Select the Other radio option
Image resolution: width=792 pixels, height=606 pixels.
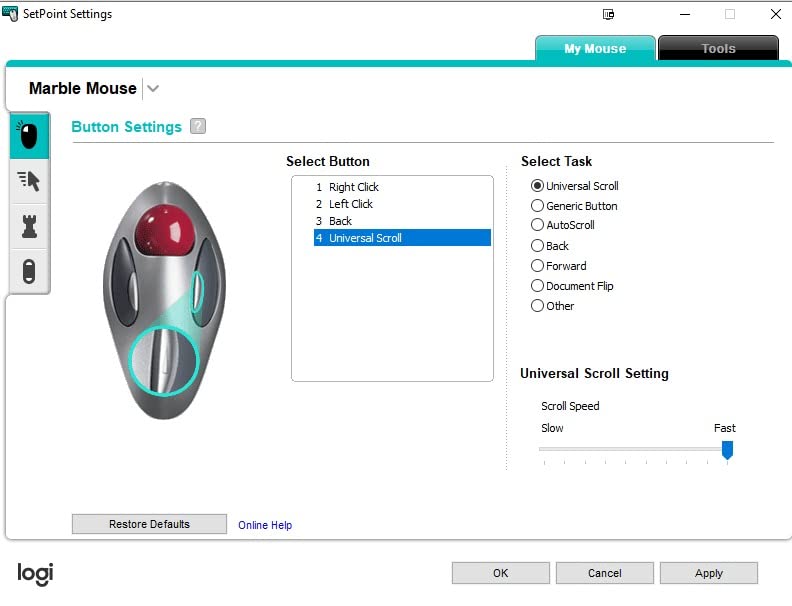[x=537, y=306]
